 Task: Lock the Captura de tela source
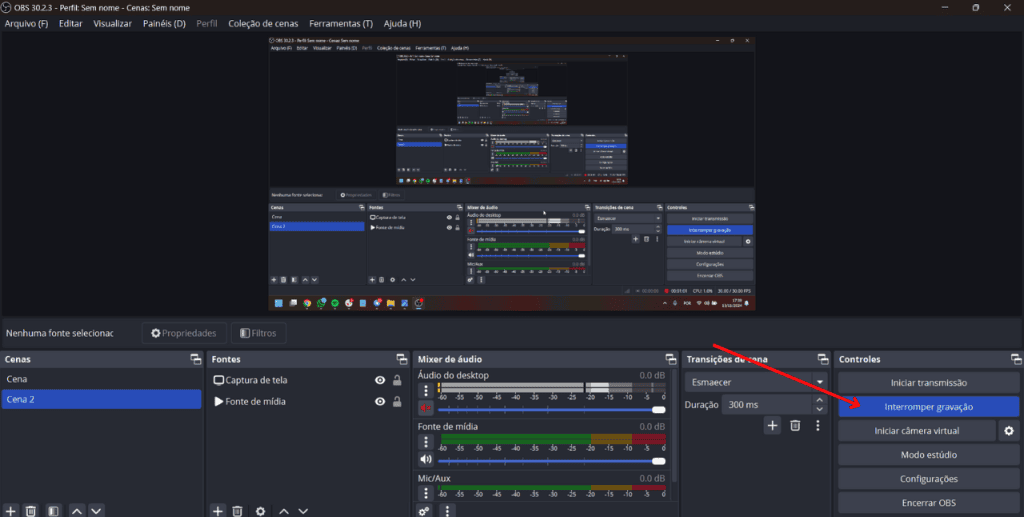[x=396, y=380]
